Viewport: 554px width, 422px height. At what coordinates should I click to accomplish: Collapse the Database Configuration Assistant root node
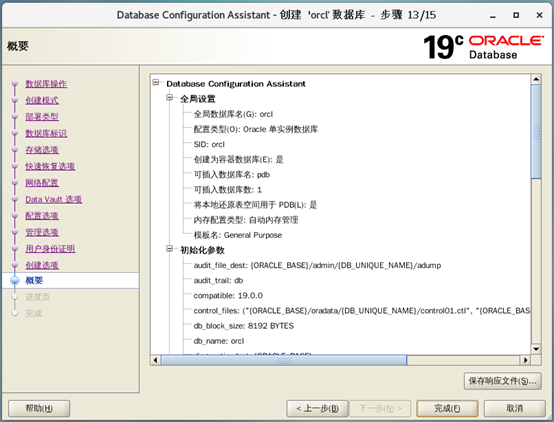[156, 82]
